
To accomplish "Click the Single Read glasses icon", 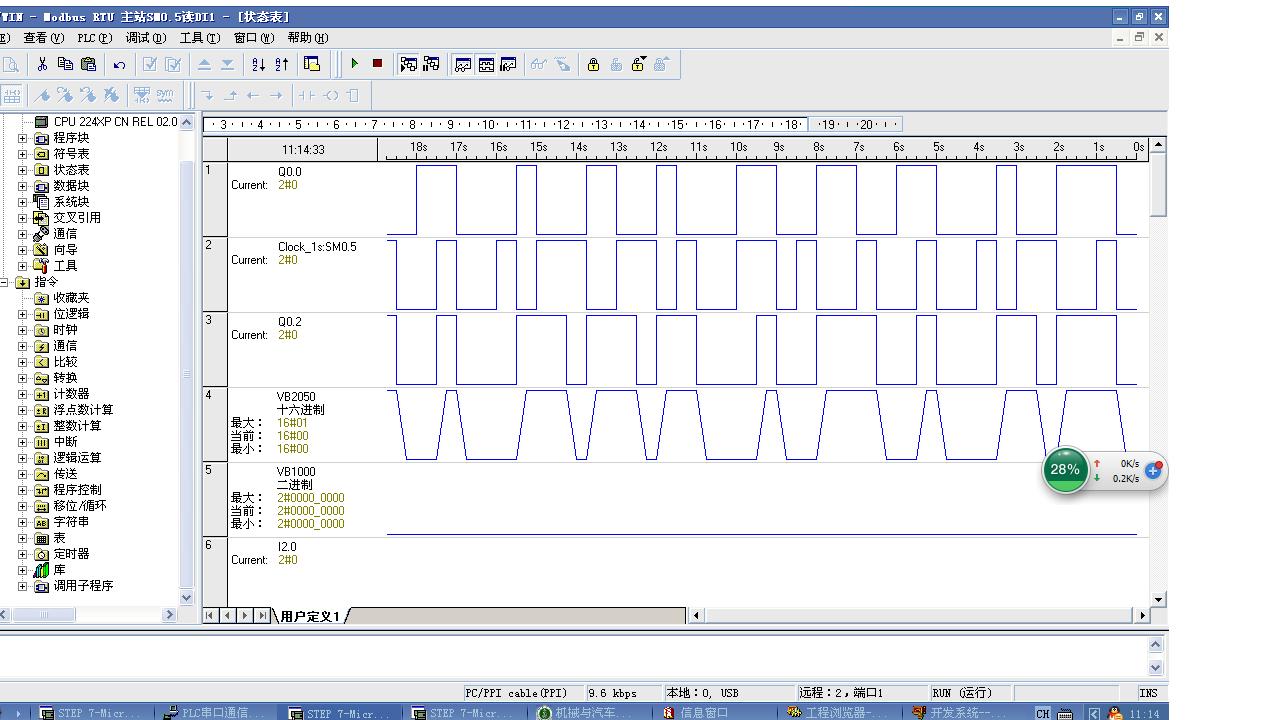I will (x=539, y=64).
